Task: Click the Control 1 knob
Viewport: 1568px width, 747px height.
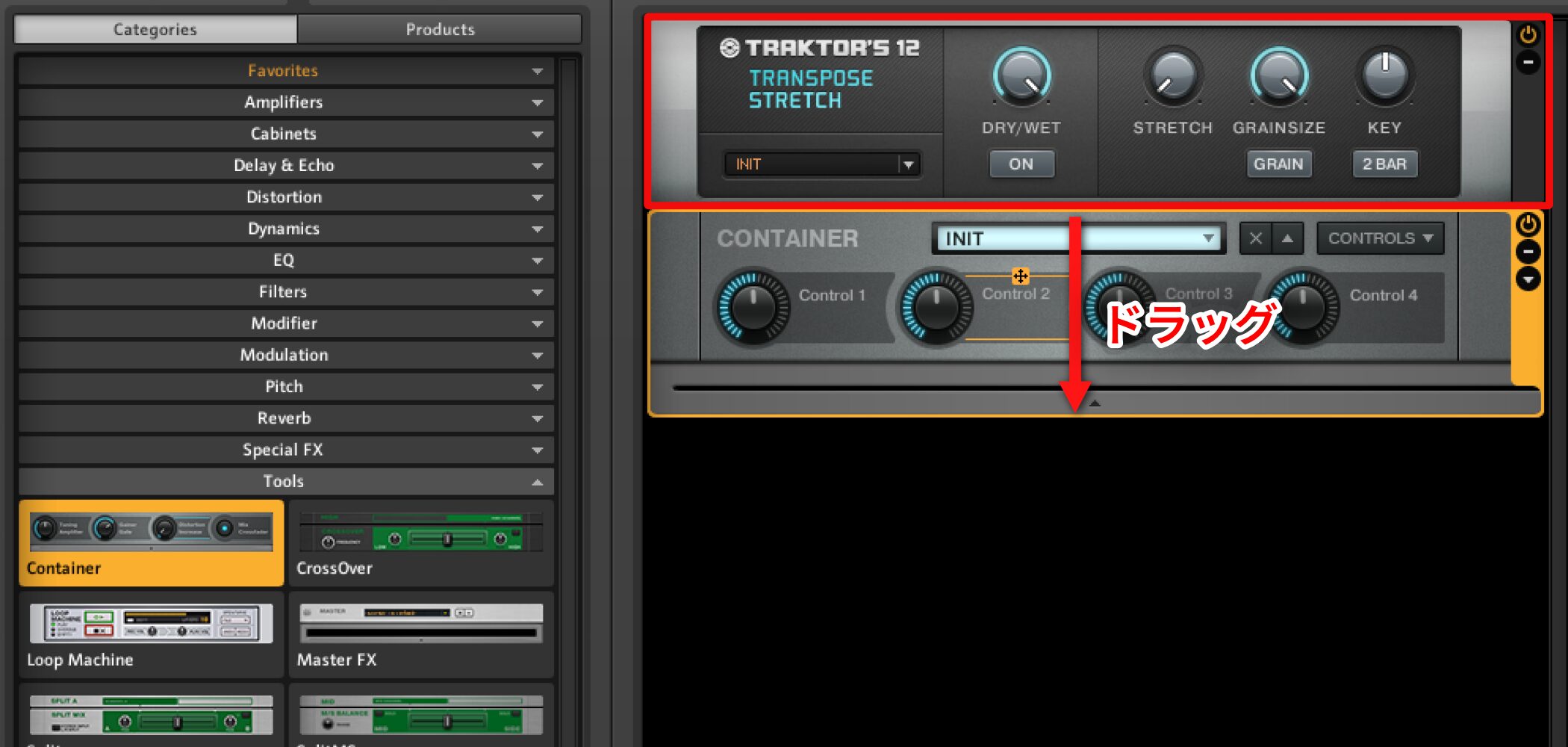Action: pyautogui.click(x=753, y=308)
